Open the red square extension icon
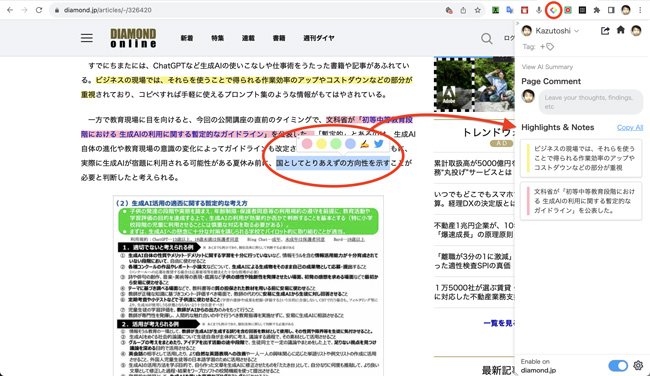 [x=524, y=10]
